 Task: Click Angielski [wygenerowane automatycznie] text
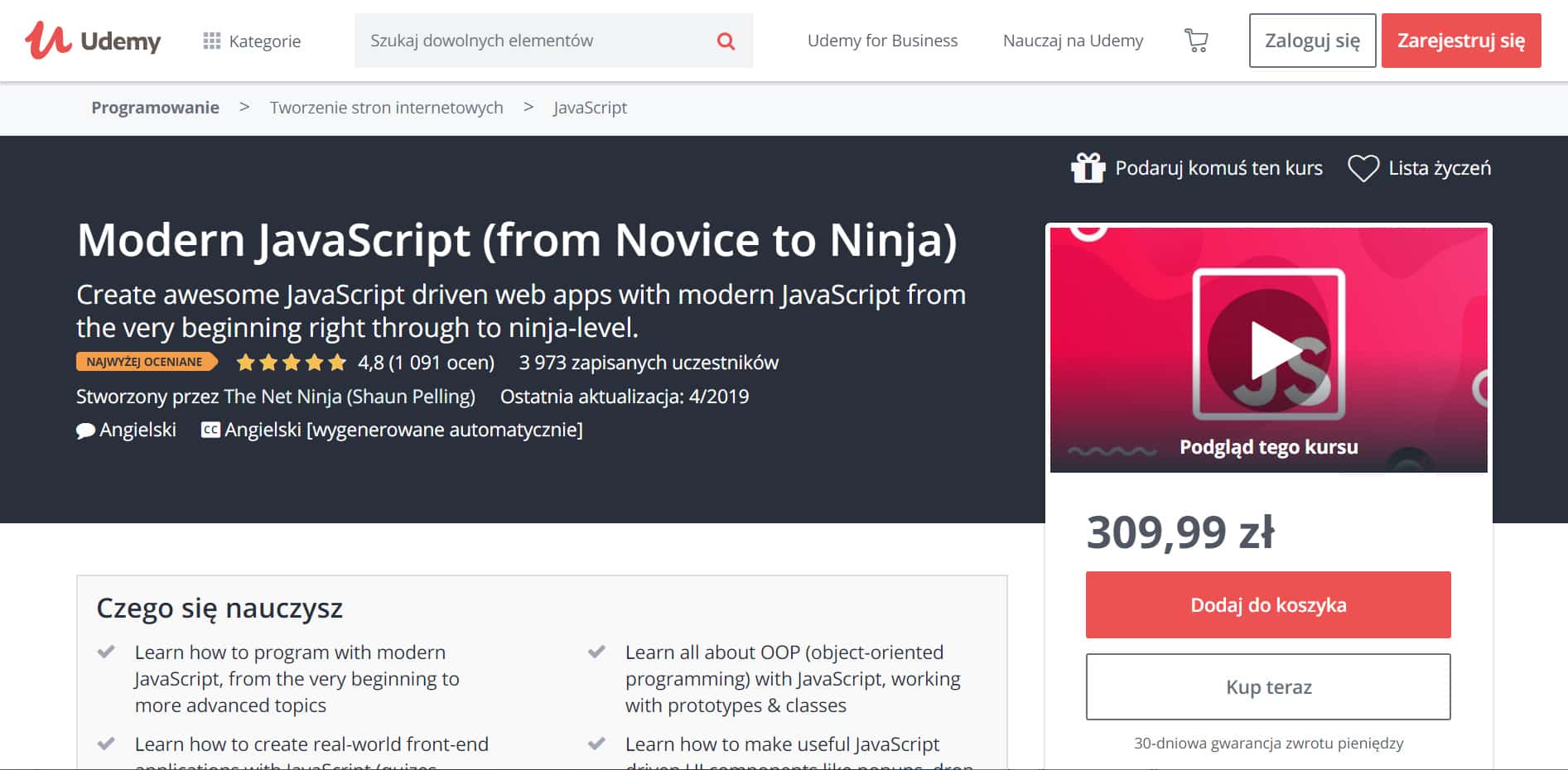click(x=403, y=430)
